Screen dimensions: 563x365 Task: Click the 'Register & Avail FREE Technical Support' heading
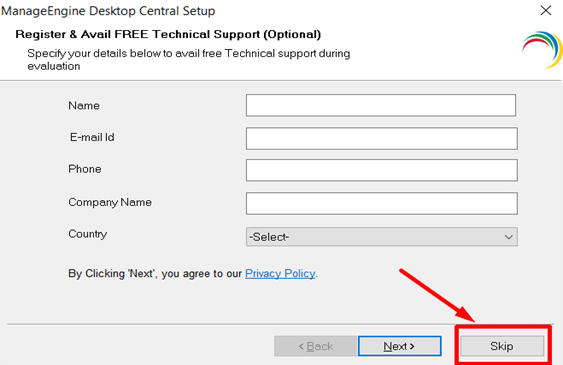(x=168, y=34)
